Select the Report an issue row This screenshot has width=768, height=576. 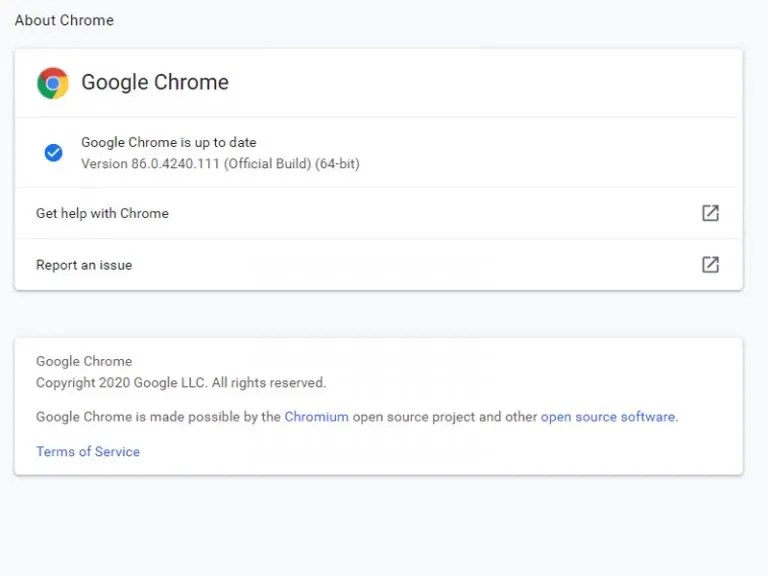coord(84,265)
